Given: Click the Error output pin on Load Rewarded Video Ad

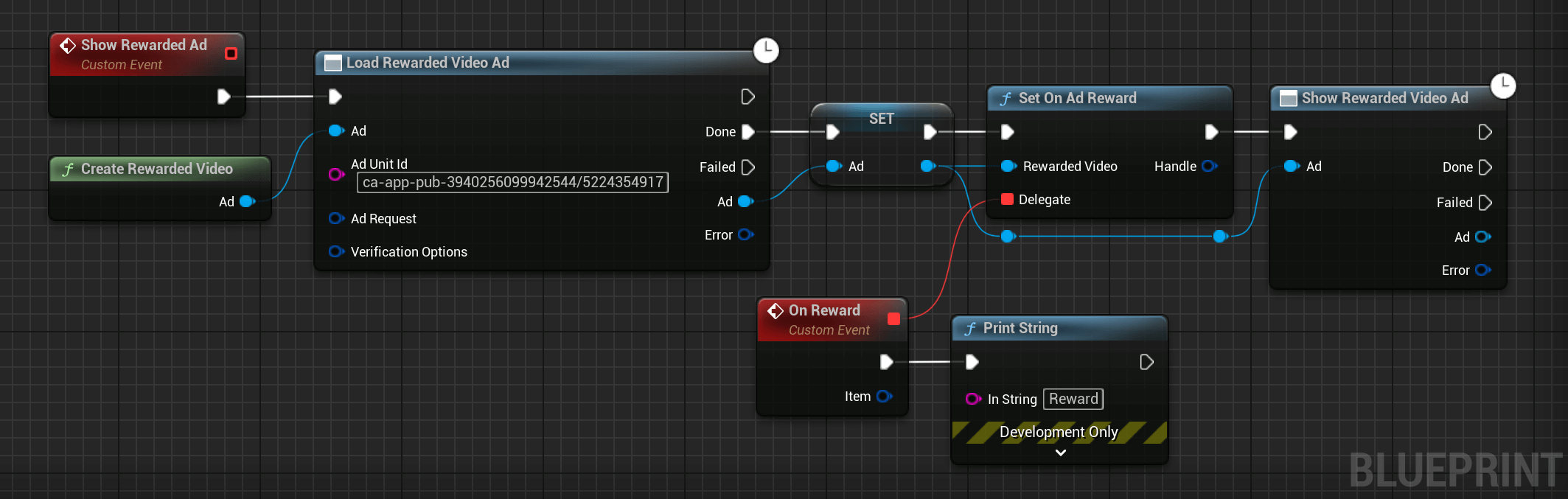Looking at the screenshot, I should pos(746,234).
